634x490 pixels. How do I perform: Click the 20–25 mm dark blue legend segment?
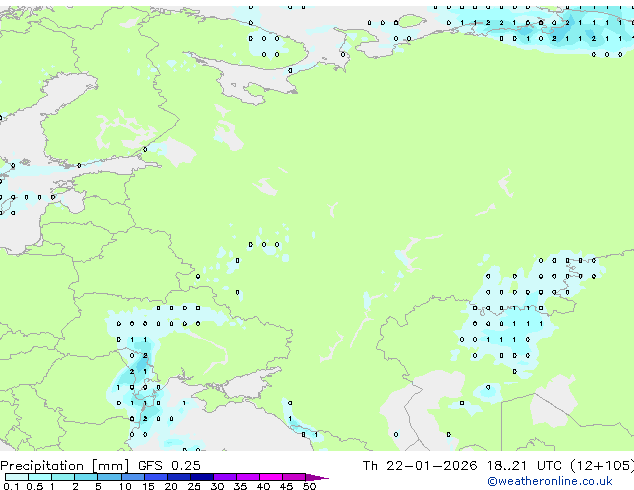[x=179, y=477]
